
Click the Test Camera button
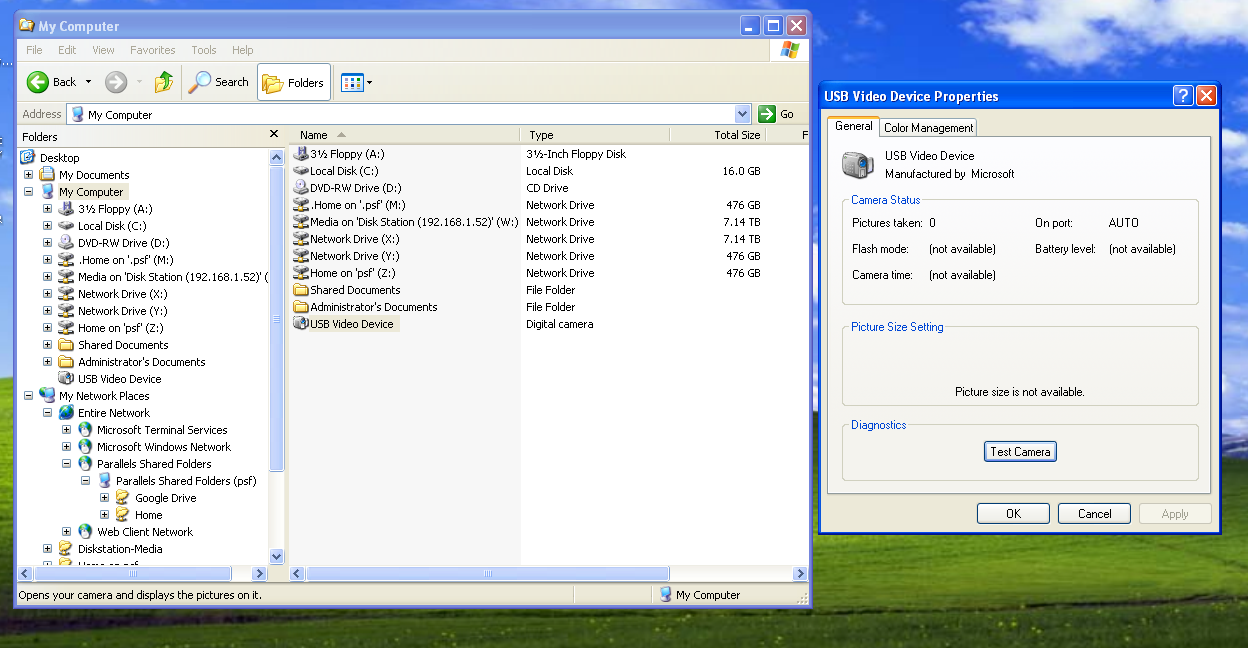1020,452
